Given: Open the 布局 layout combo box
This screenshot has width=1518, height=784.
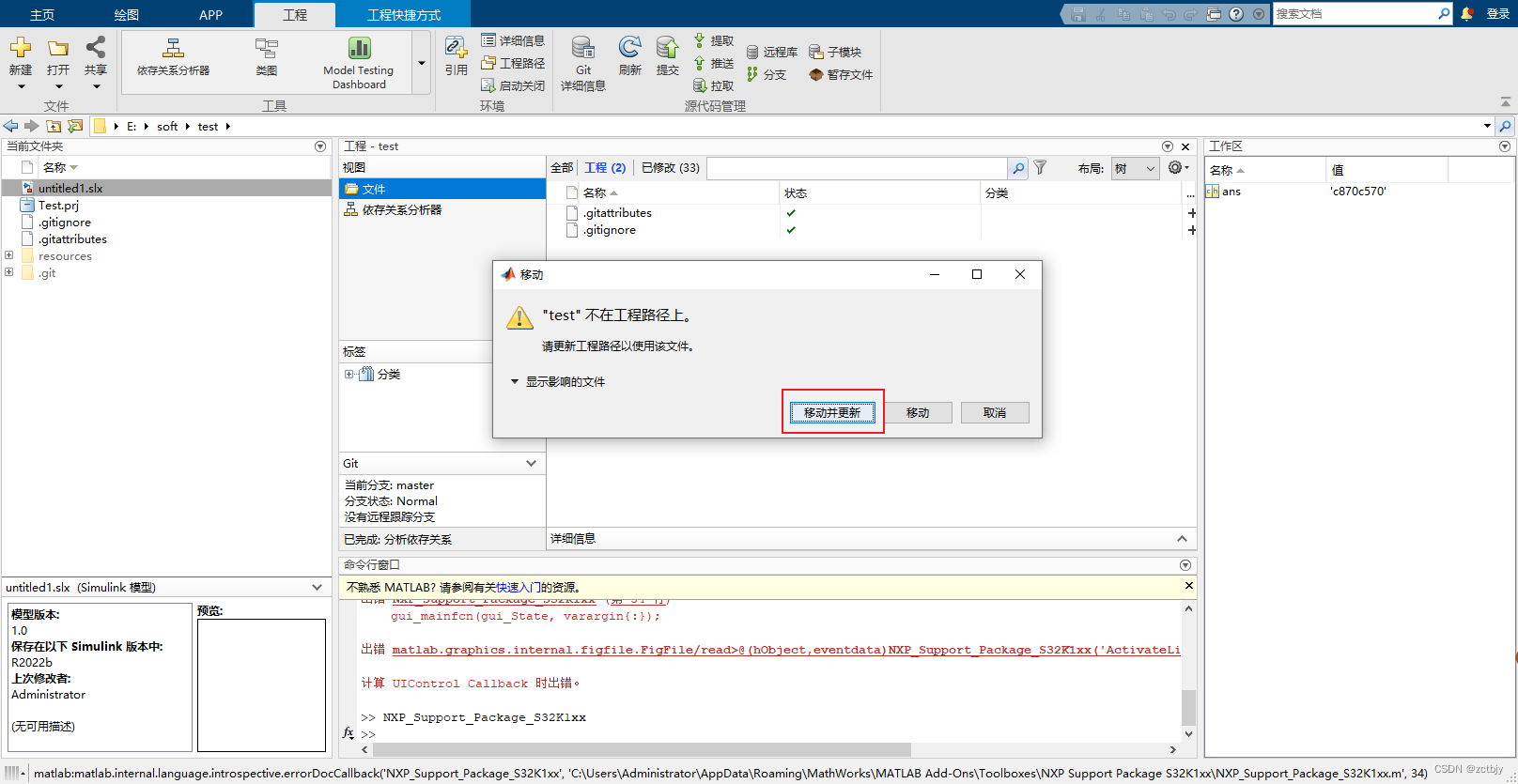Looking at the screenshot, I should pos(1135,168).
